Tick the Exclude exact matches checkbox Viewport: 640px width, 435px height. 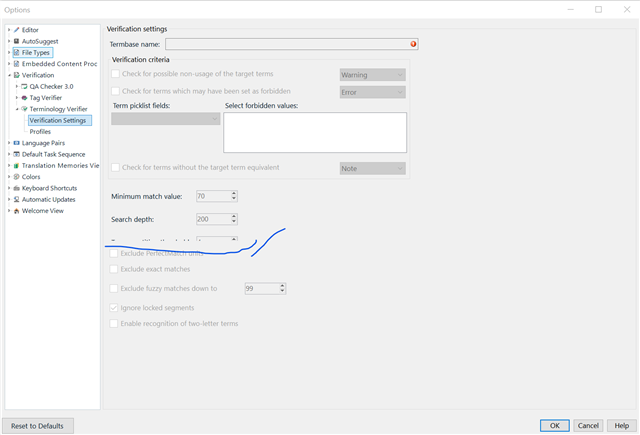114,269
